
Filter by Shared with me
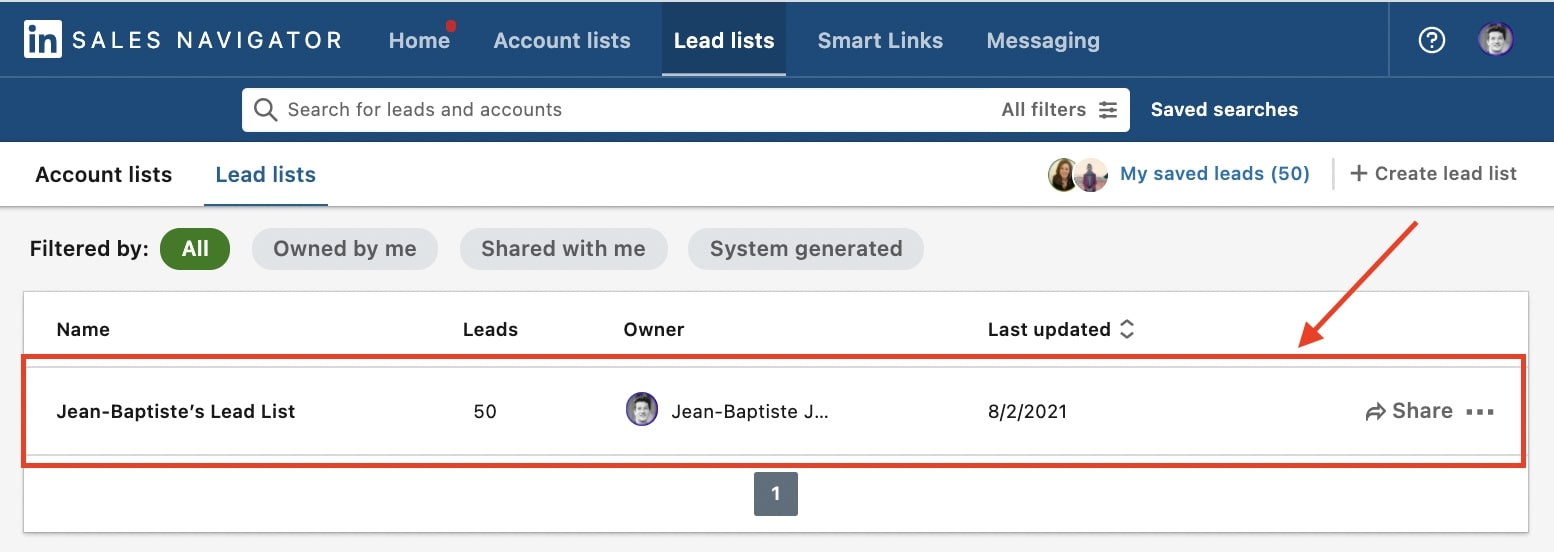[x=563, y=249]
